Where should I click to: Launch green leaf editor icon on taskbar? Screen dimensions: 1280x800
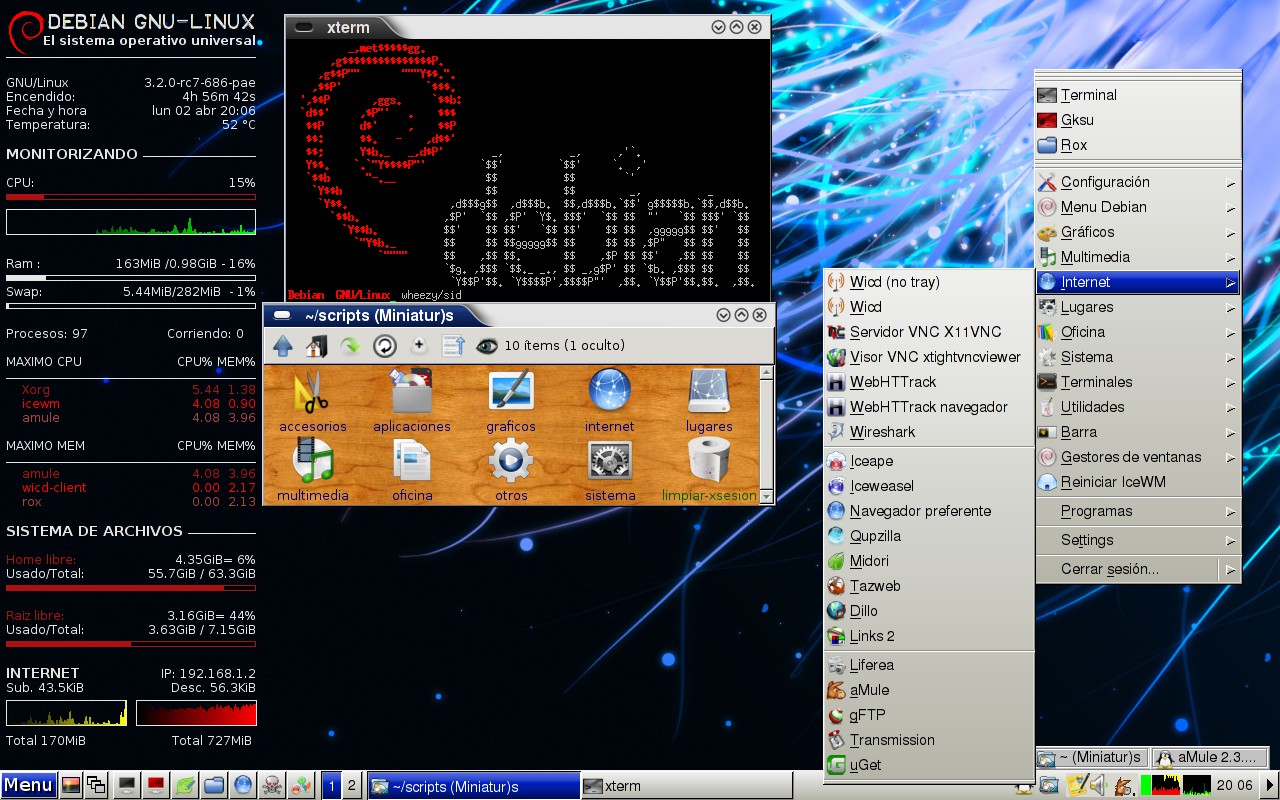185,785
